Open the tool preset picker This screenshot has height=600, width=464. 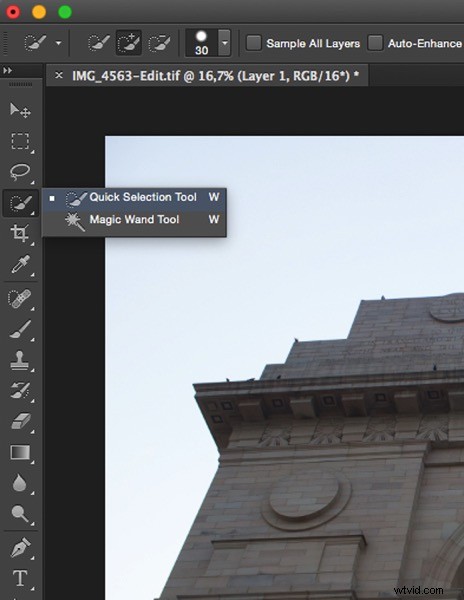coord(42,42)
